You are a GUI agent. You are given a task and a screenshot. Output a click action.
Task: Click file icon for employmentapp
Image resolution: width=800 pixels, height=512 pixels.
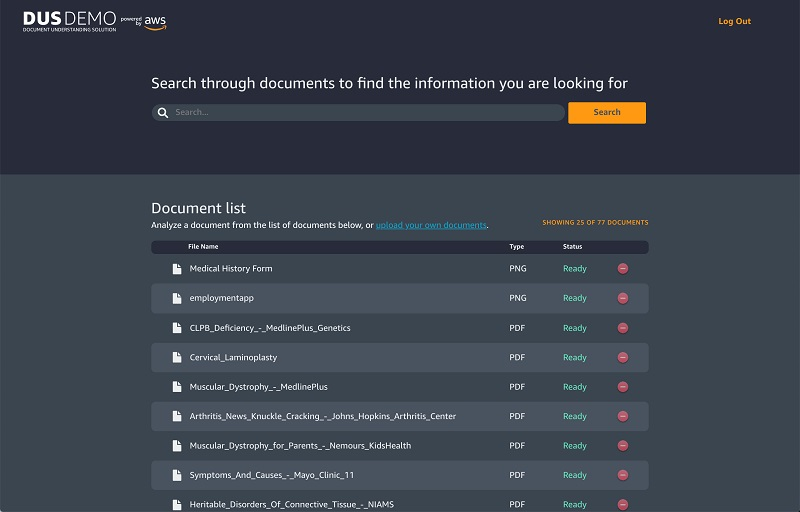(177, 298)
